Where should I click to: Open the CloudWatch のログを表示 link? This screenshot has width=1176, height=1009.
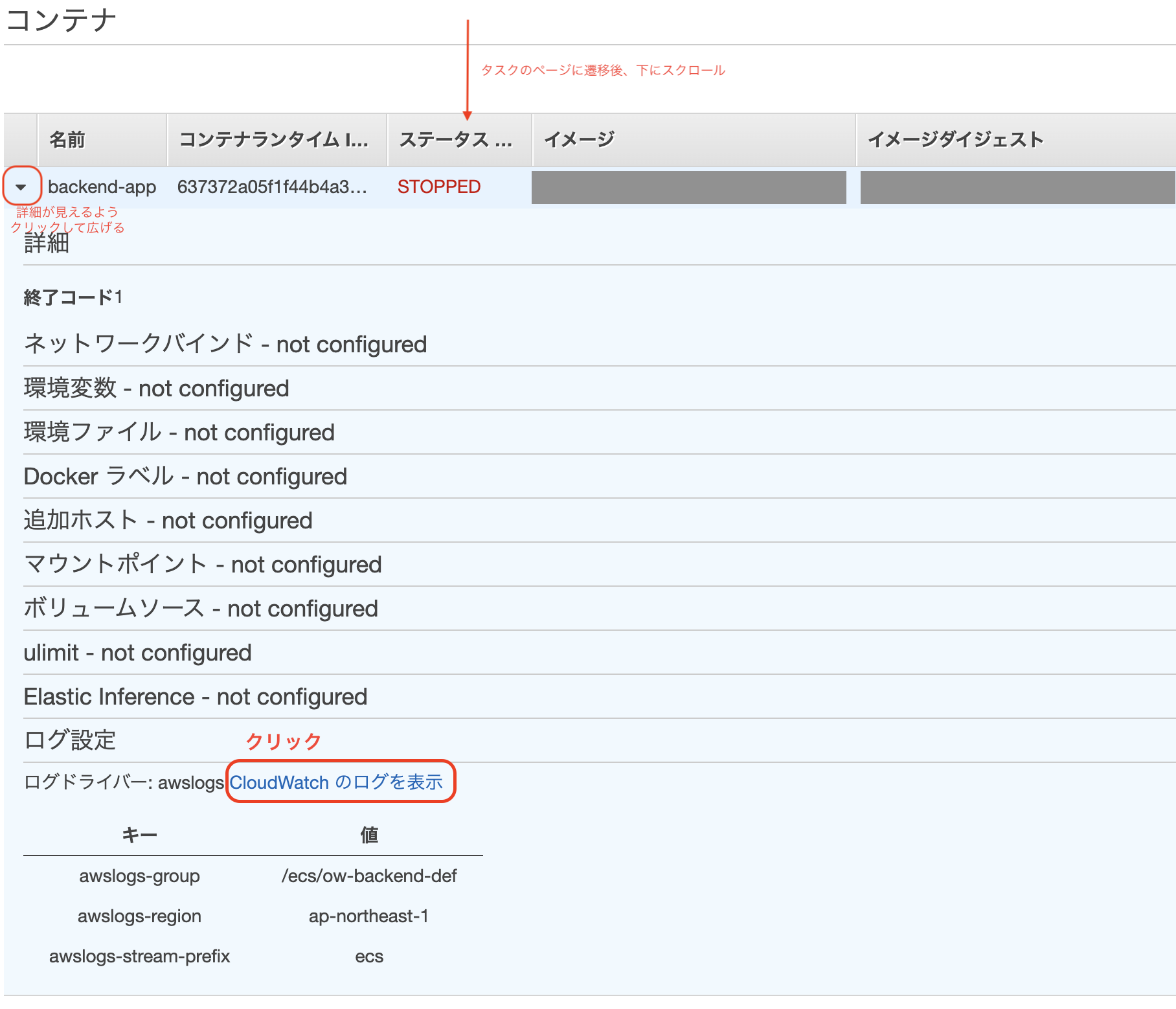[x=339, y=782]
